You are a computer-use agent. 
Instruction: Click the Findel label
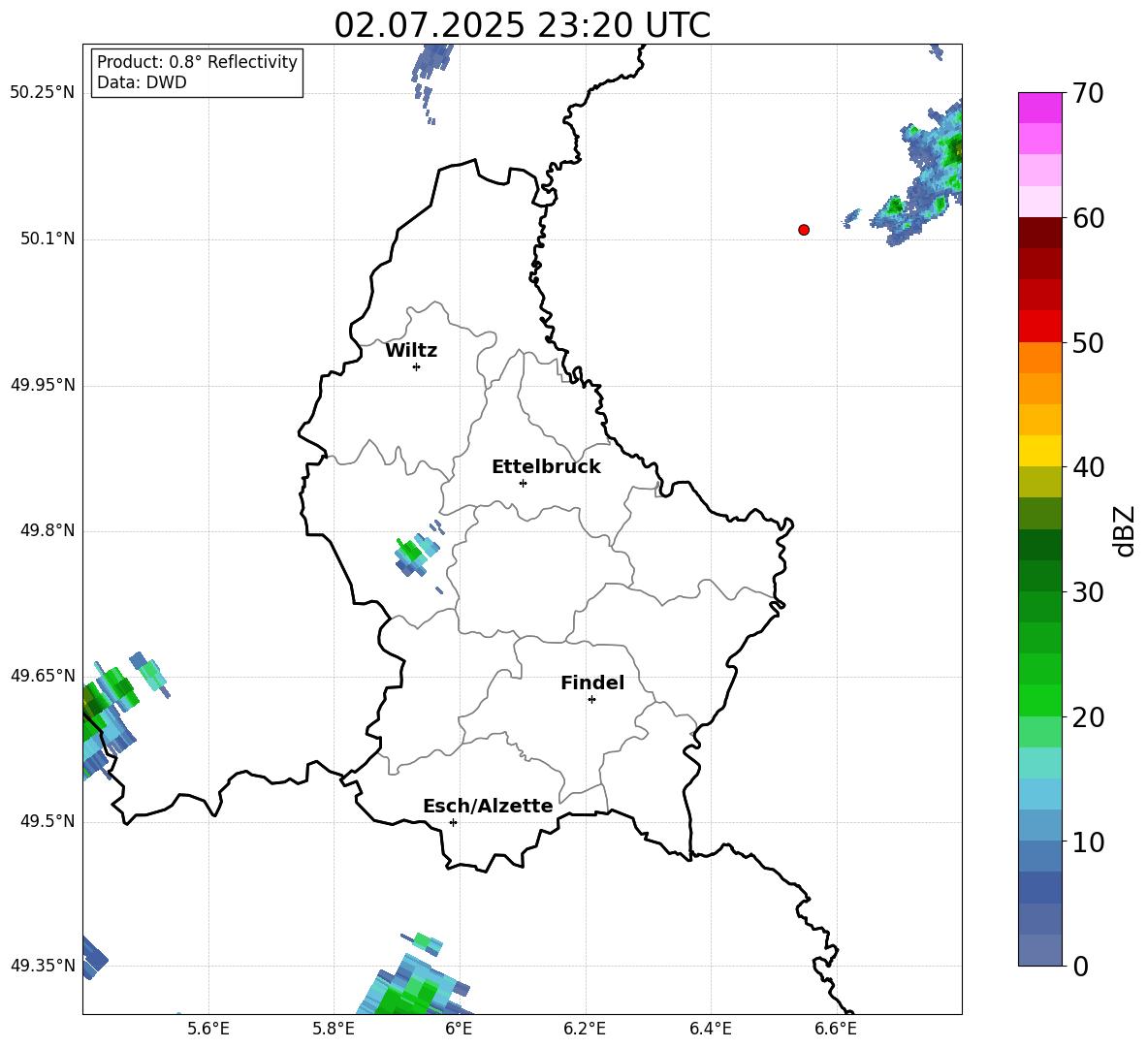(592, 683)
